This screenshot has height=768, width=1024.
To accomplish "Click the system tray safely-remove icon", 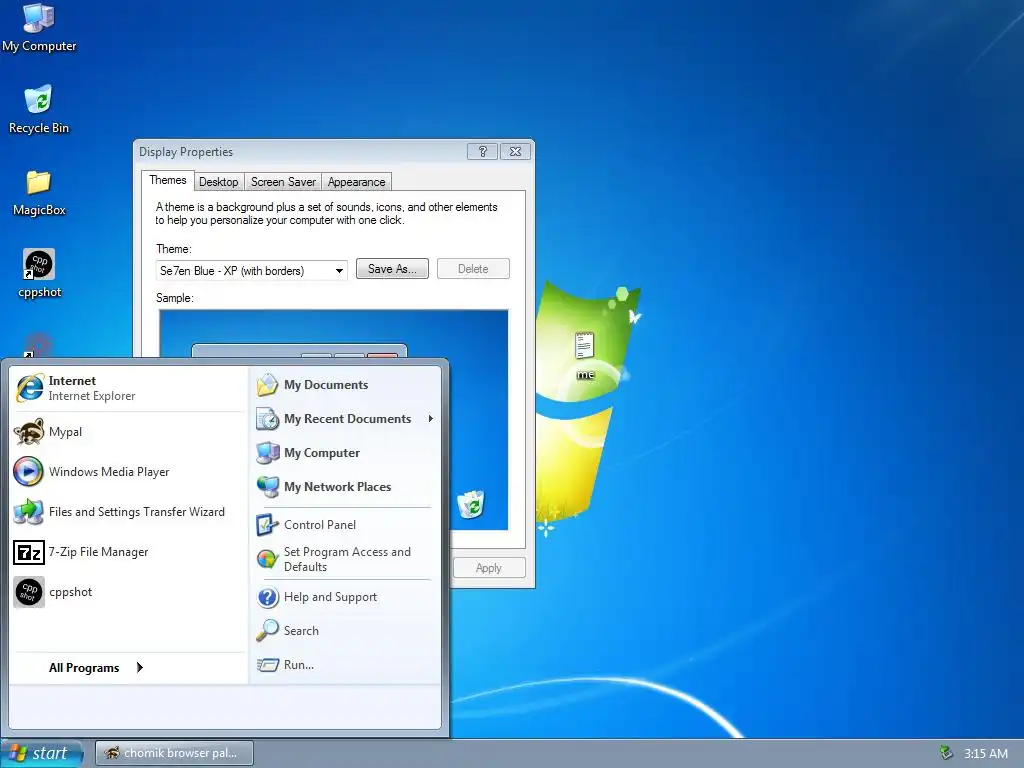I will pyautogui.click(x=946, y=753).
